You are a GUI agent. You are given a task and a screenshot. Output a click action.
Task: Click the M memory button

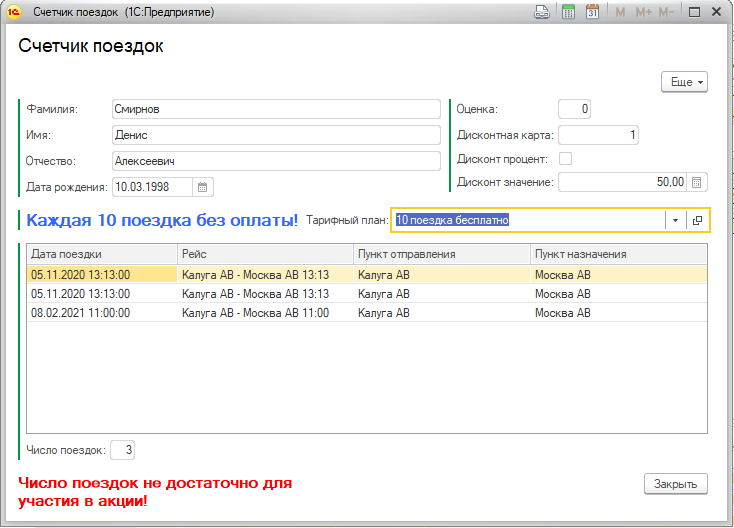(620, 12)
